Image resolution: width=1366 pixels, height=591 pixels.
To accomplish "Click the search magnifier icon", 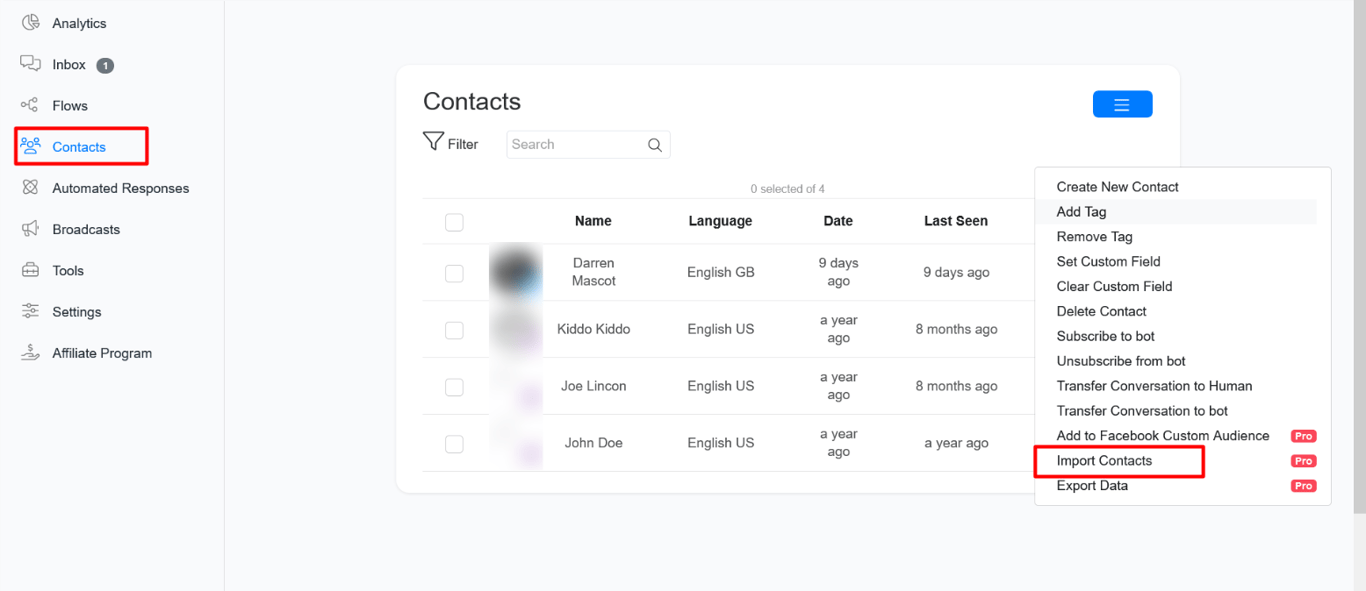I will (x=655, y=145).
